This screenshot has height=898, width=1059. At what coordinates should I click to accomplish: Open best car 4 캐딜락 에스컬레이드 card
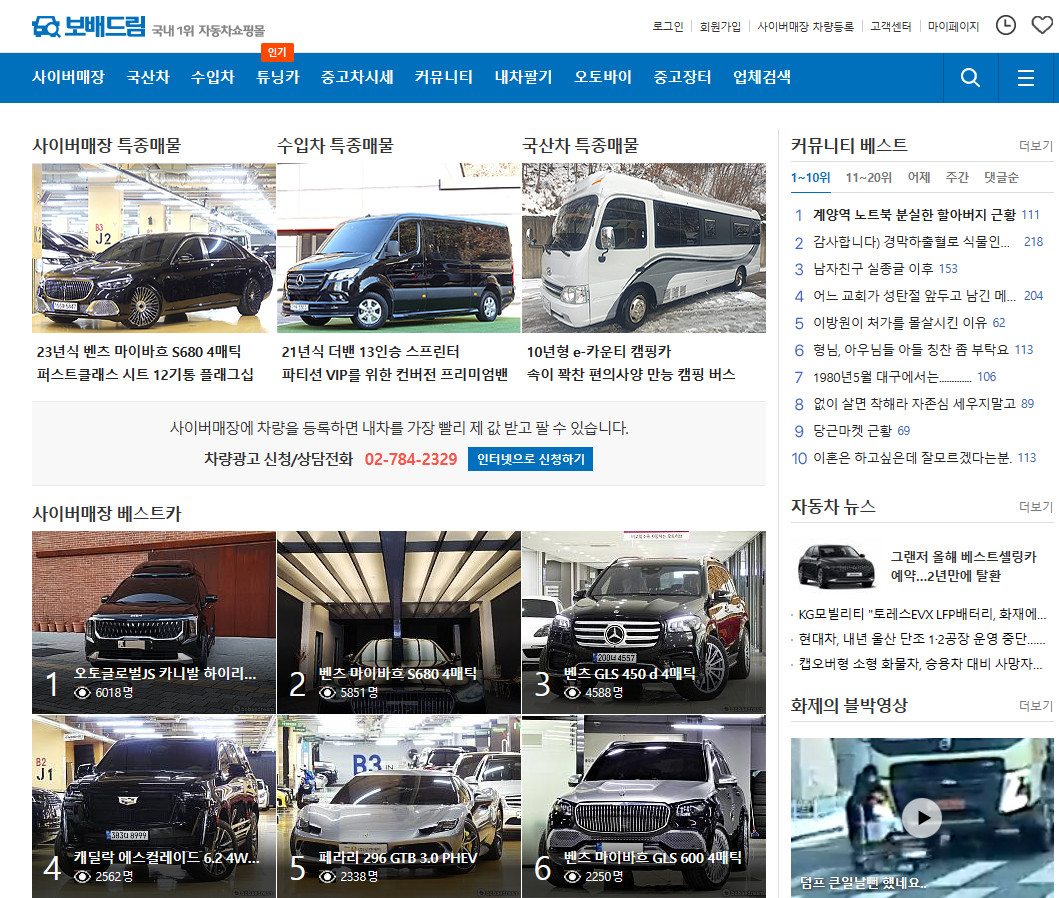pos(154,807)
